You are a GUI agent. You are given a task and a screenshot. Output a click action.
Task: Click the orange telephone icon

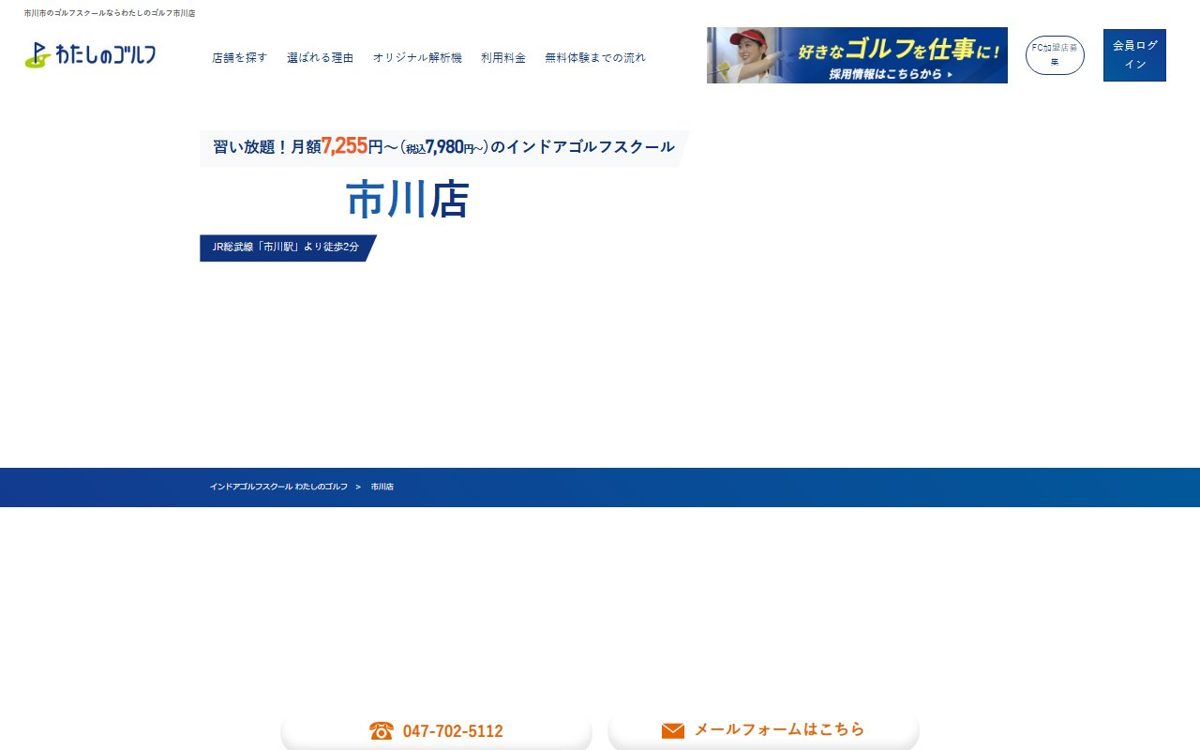(x=381, y=731)
